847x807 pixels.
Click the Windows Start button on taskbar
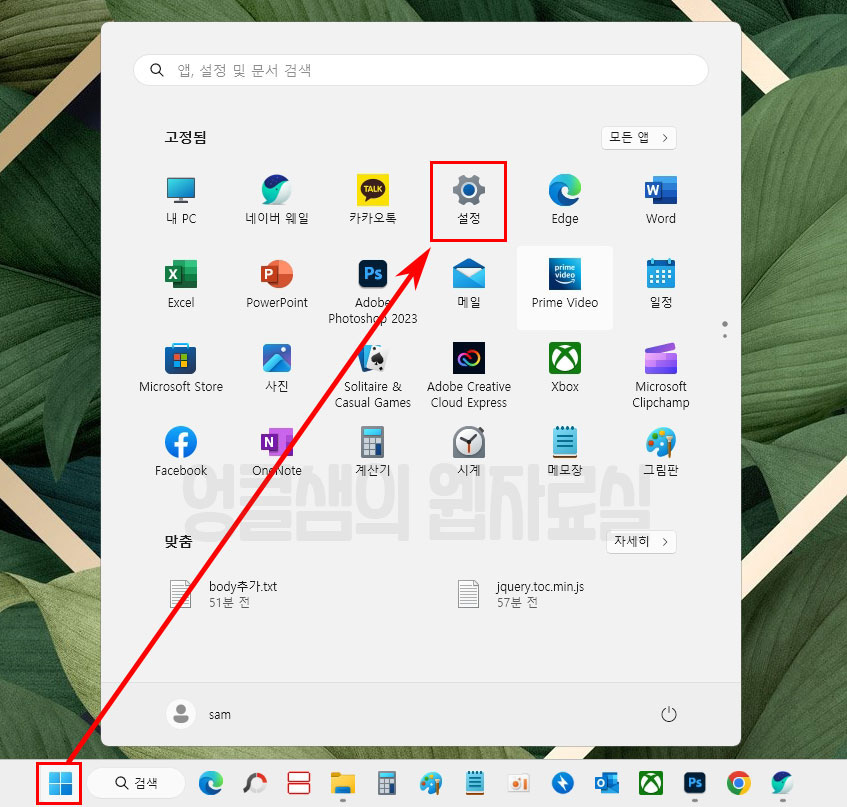pos(59,783)
